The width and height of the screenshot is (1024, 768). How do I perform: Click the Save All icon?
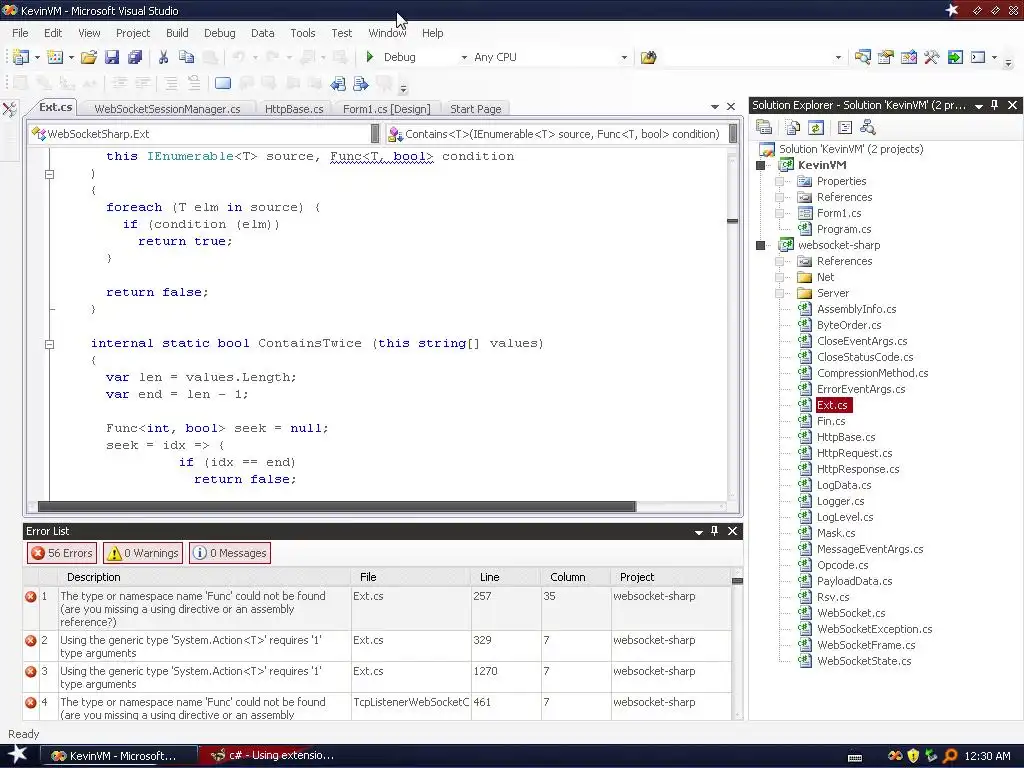coord(135,57)
